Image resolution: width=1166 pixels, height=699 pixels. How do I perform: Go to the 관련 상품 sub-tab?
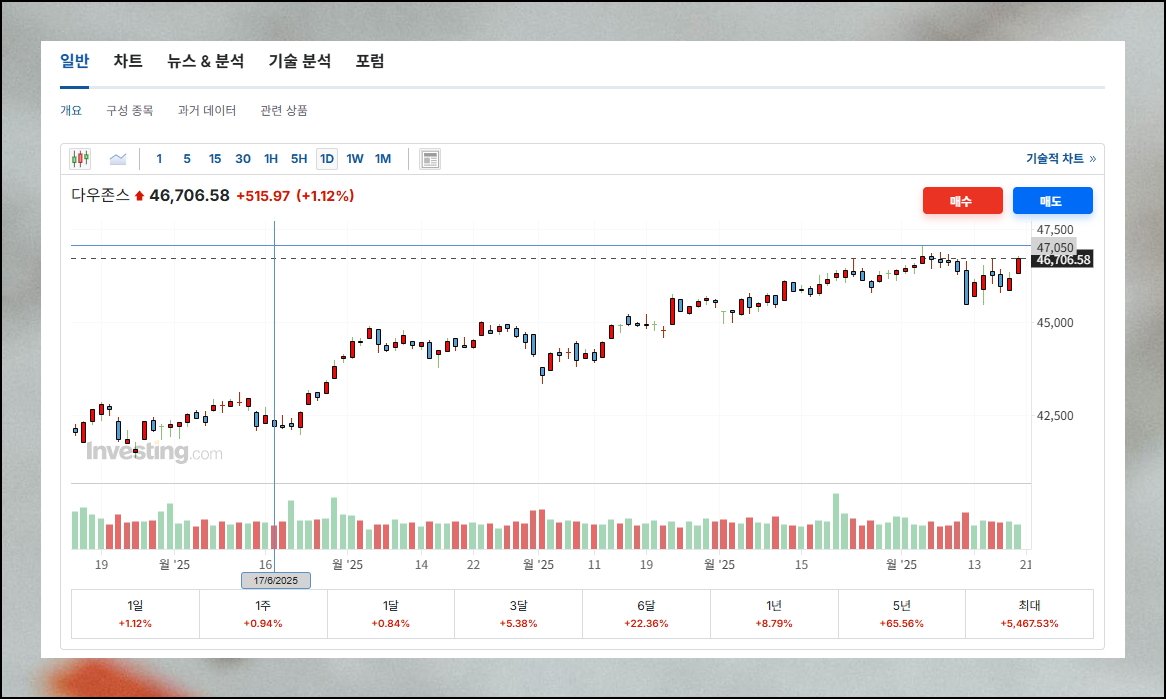(x=284, y=110)
